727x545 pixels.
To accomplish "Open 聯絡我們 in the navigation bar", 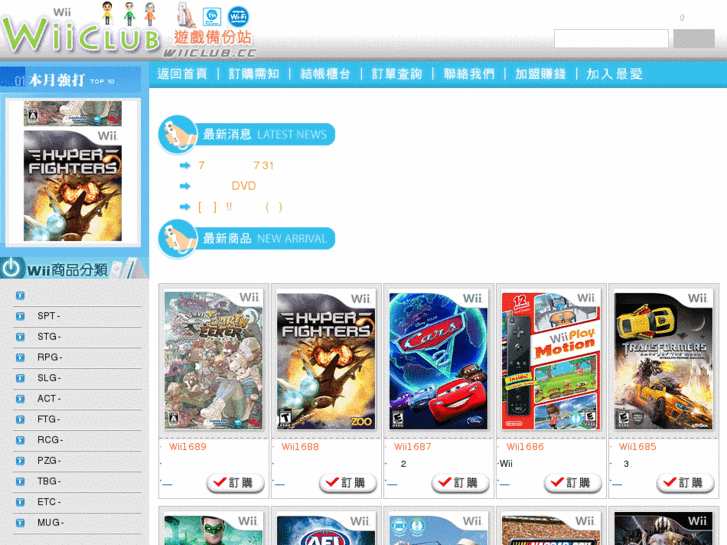I will click(469, 74).
